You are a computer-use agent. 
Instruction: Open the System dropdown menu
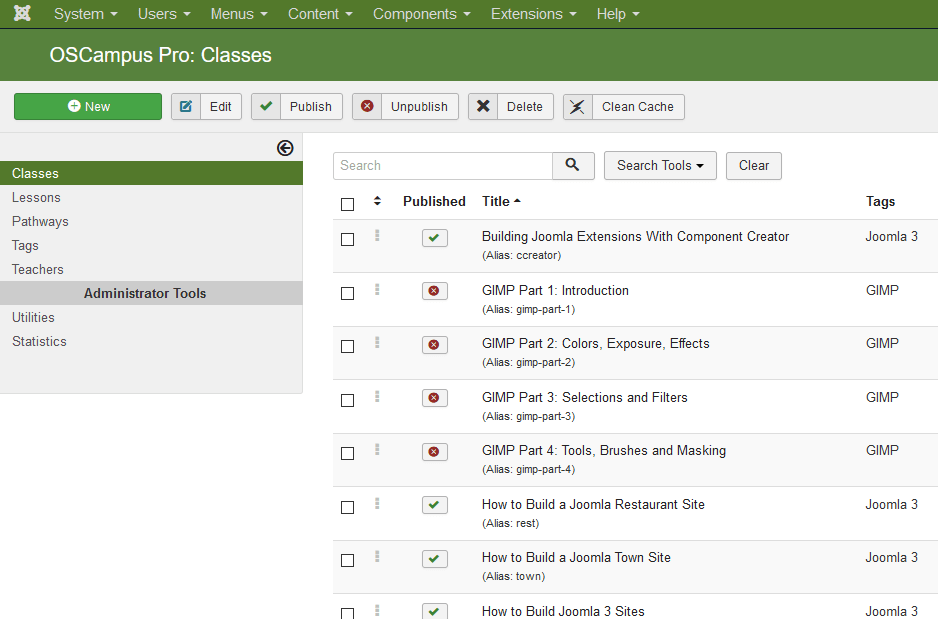(x=86, y=14)
